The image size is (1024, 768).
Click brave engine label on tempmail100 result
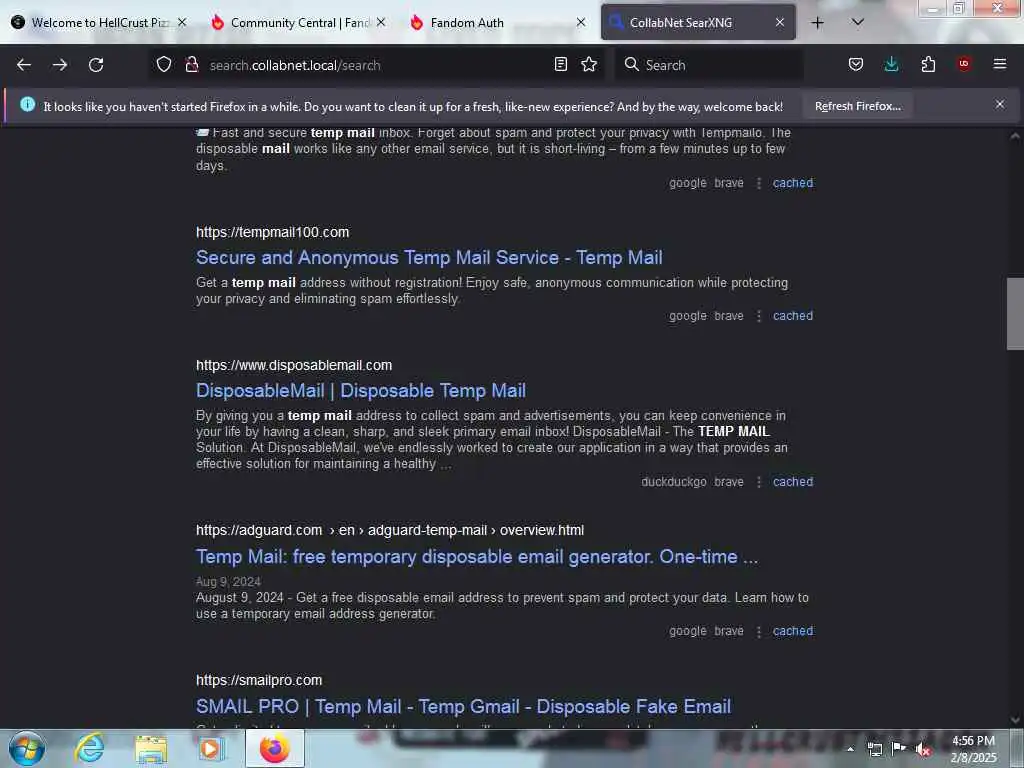click(x=729, y=315)
